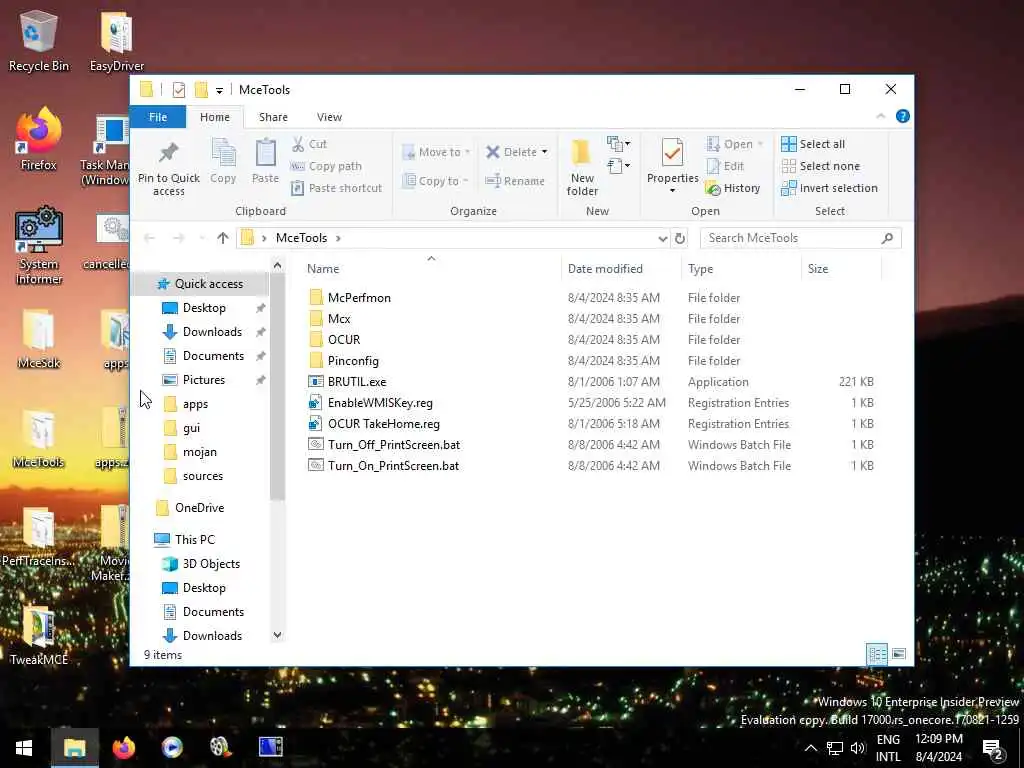Open the Copy to dropdown
The height and width of the screenshot is (768, 1024).
click(x=436, y=181)
